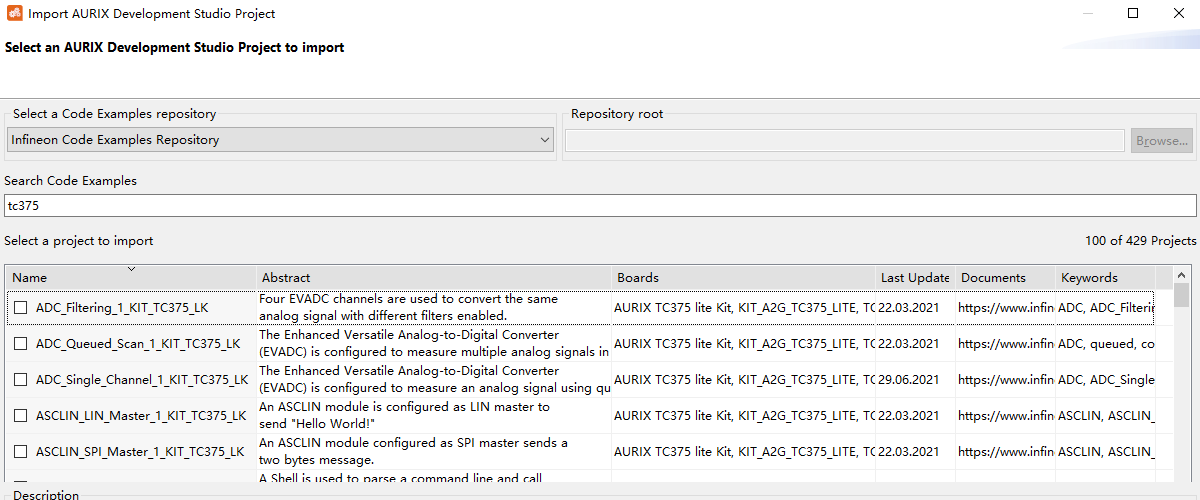This screenshot has height=500, width=1200.
Task: Select the ASCLIN_SPI_Master_1_KIT_TC375_LK project name
Action: (x=140, y=452)
